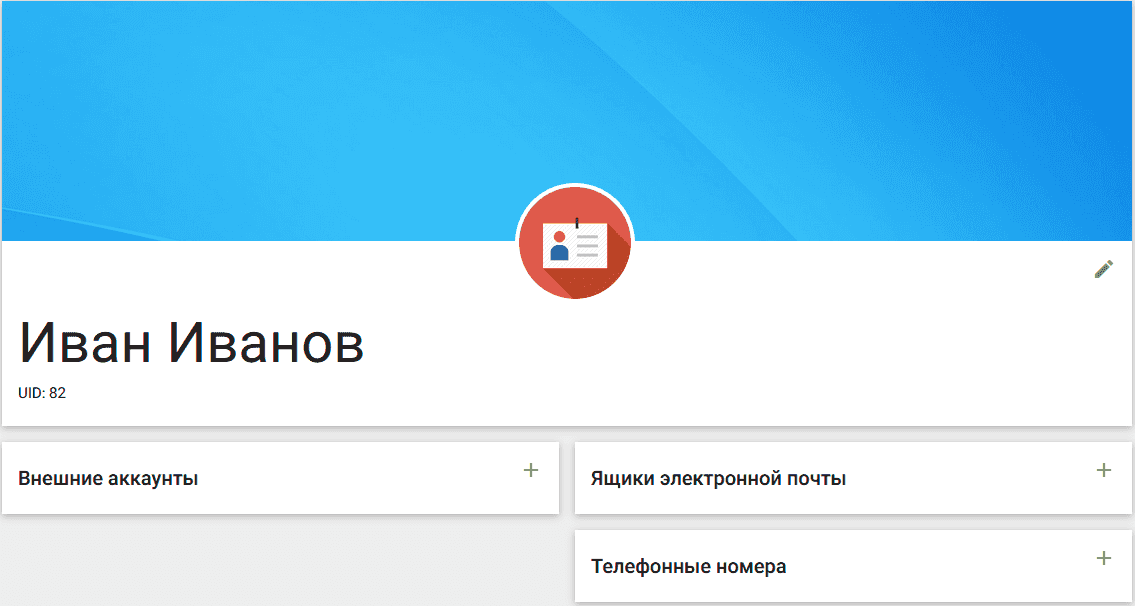This screenshot has height=606, width=1135.
Task: Open the red ID badge avatar
Action: 575,243
